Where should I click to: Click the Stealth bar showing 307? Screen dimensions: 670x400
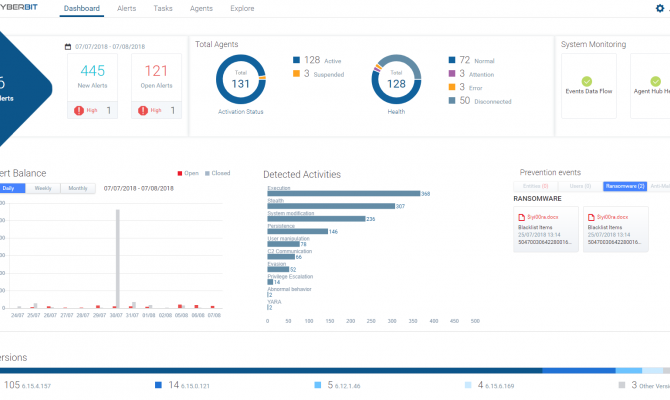331,206
